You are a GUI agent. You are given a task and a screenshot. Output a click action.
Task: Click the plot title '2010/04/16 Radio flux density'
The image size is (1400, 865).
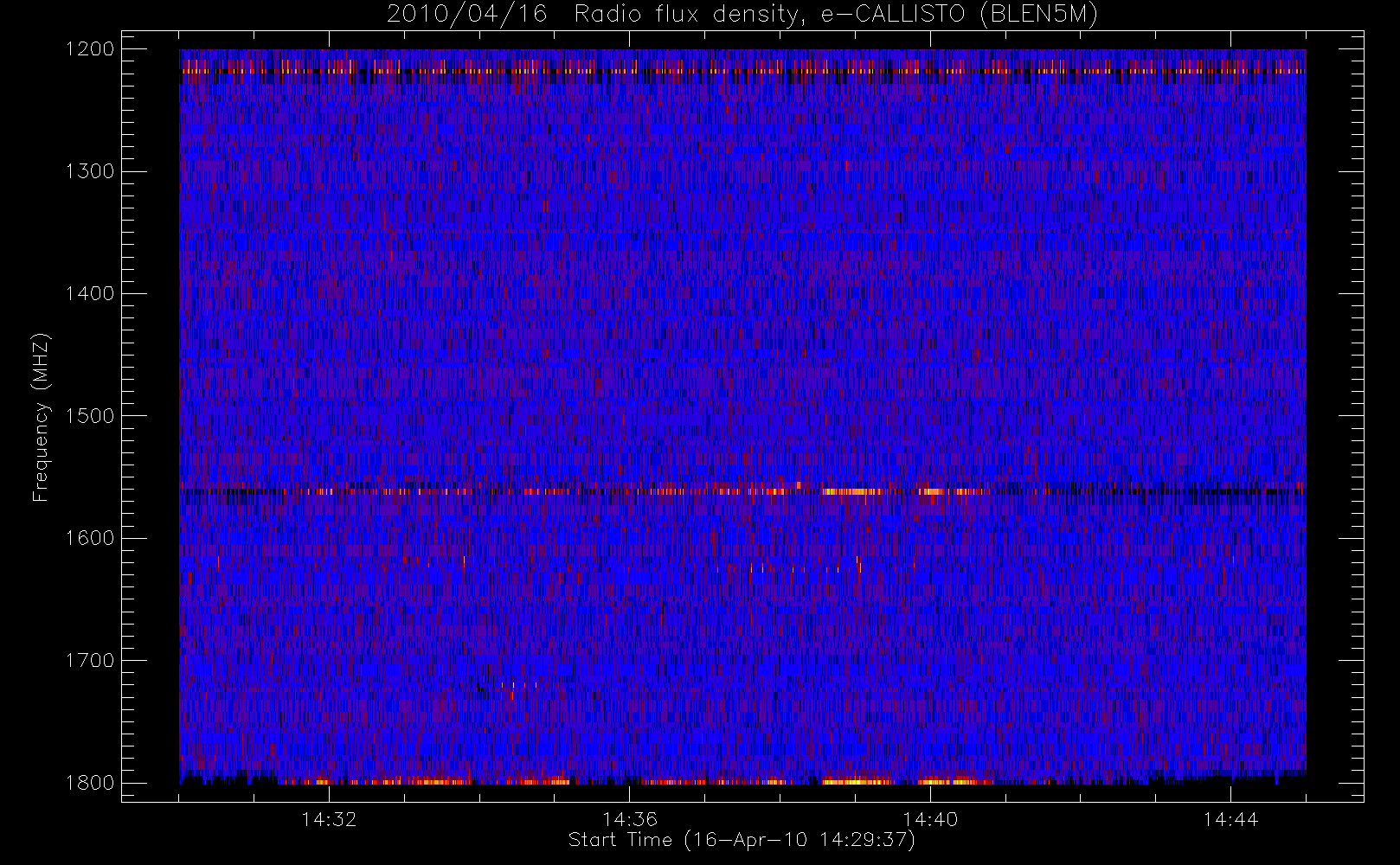(597, 15)
